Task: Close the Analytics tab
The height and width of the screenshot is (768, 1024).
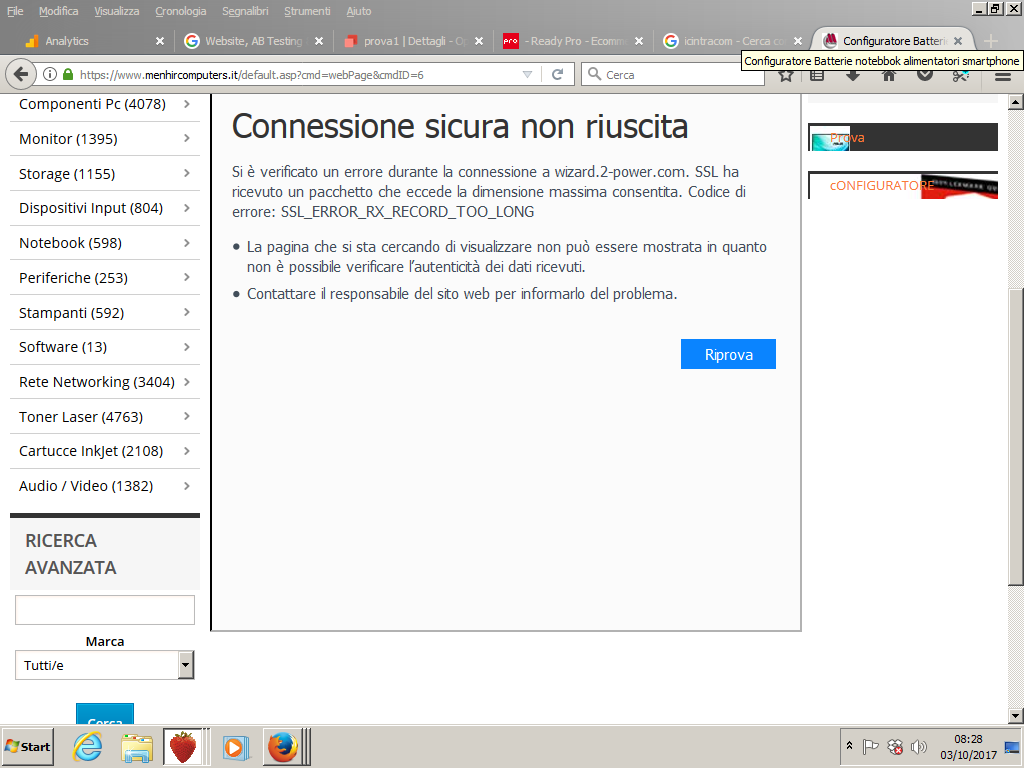Action: (x=160, y=40)
